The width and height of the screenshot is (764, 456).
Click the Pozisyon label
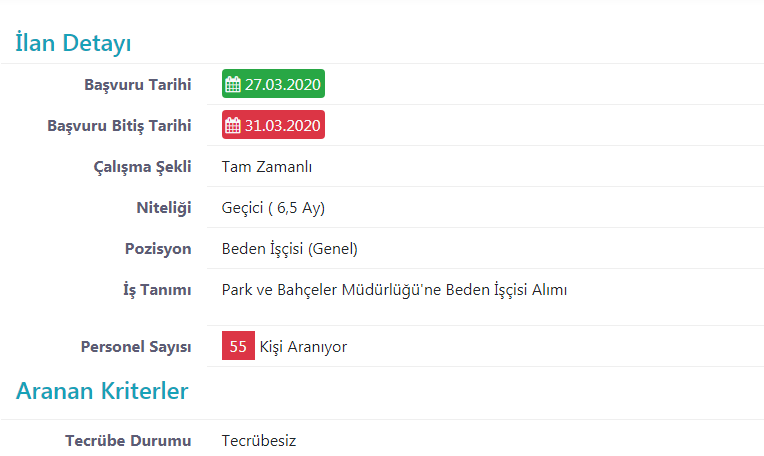coord(158,249)
